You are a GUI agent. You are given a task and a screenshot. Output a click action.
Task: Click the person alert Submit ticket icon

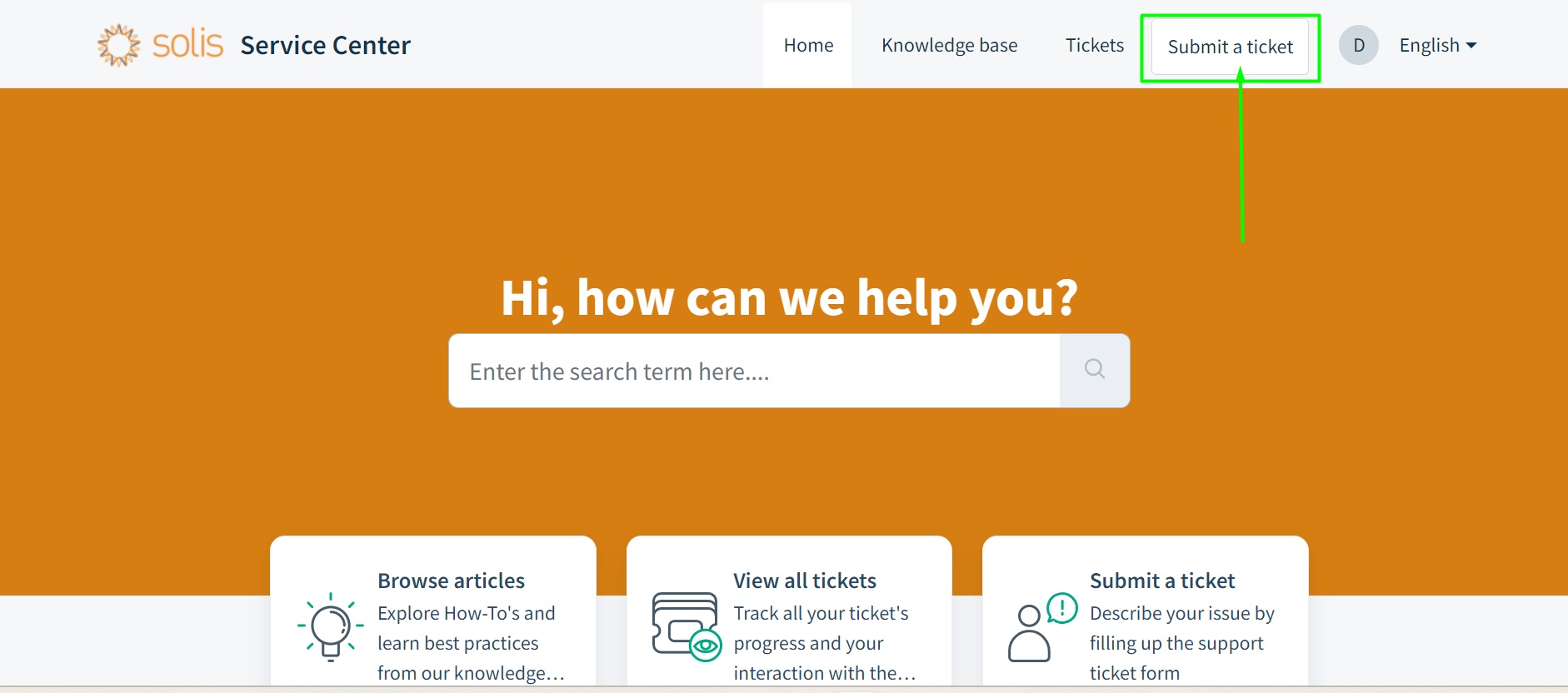(1043, 626)
